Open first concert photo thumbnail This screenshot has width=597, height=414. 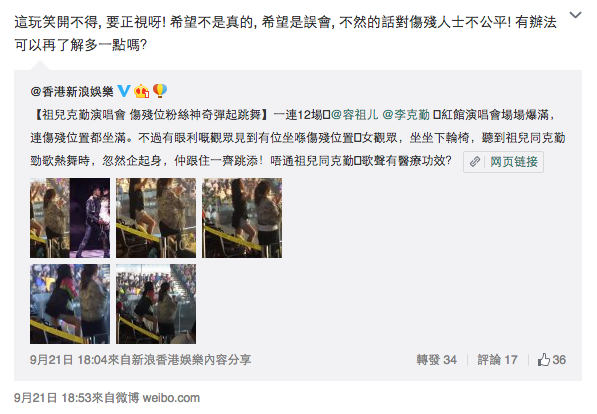point(70,218)
